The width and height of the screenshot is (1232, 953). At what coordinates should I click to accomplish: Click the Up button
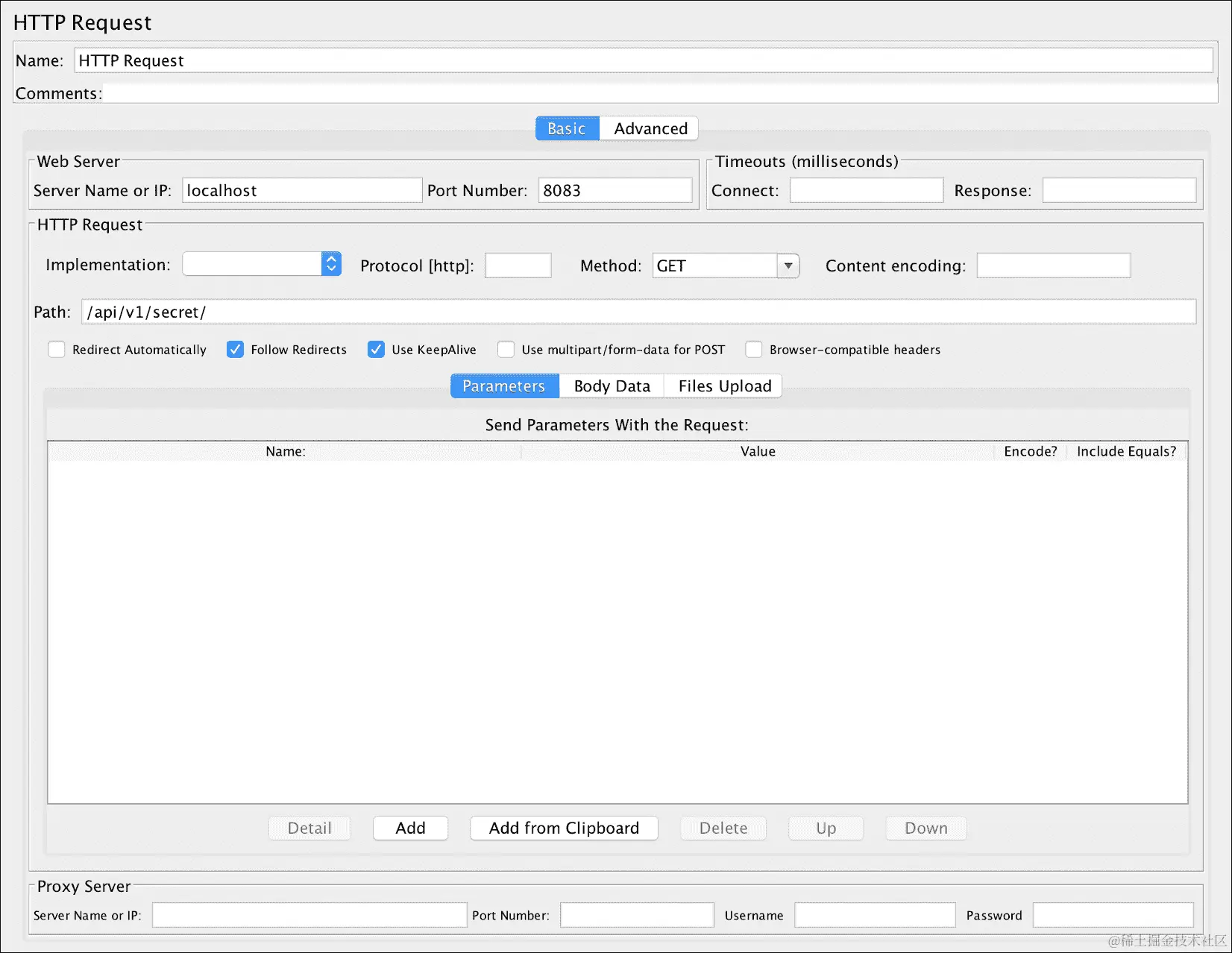point(826,828)
